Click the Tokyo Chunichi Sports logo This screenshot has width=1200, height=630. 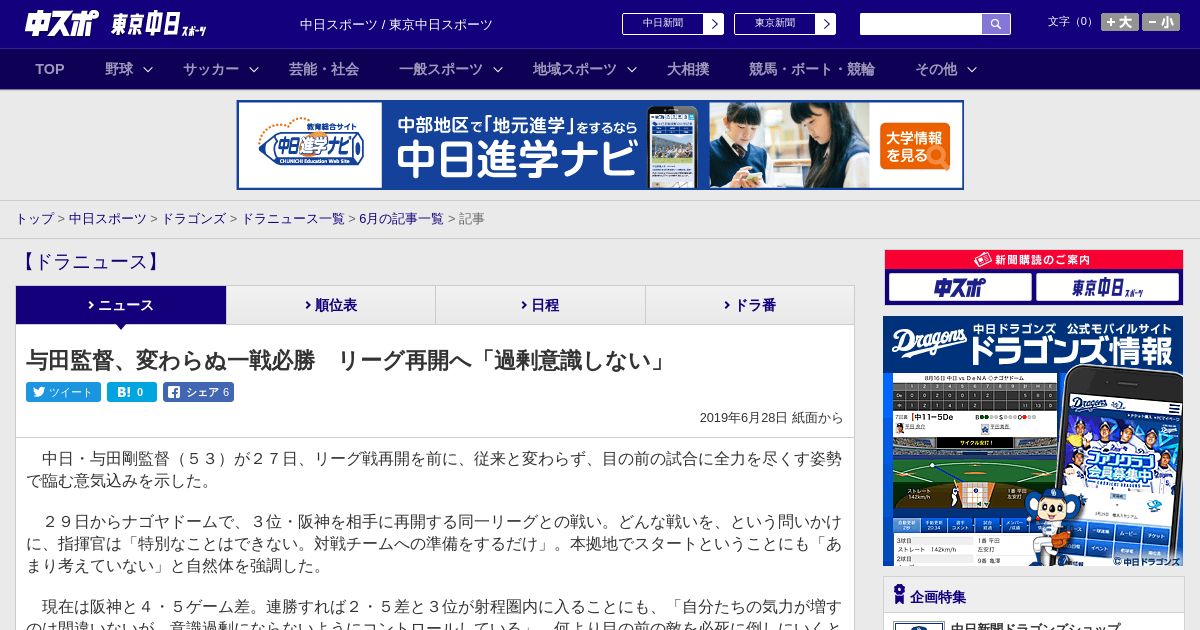click(x=159, y=23)
